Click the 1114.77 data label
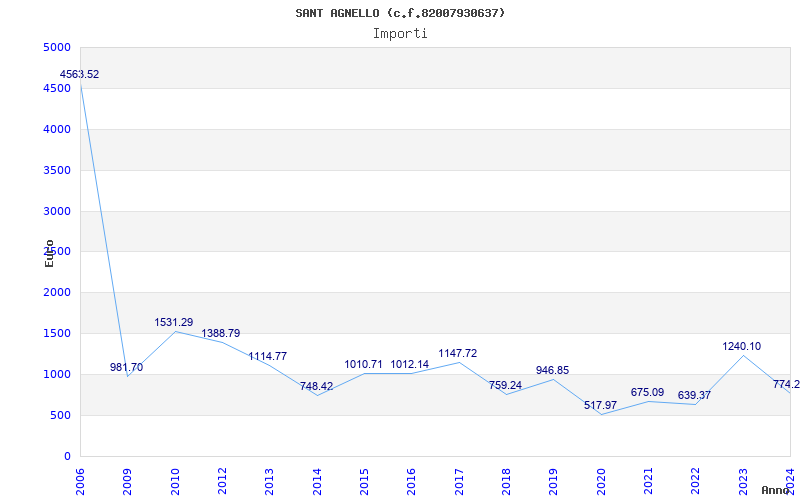This screenshot has height=500, width=800. point(267,356)
